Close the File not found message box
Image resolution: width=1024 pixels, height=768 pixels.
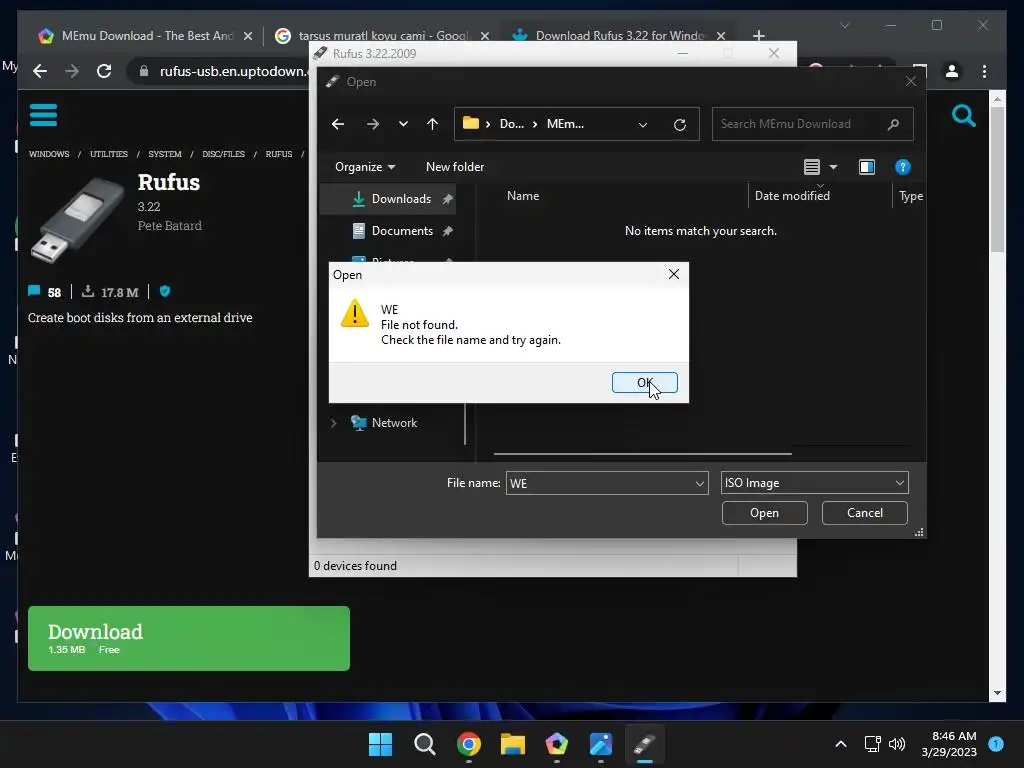pyautogui.click(x=674, y=274)
